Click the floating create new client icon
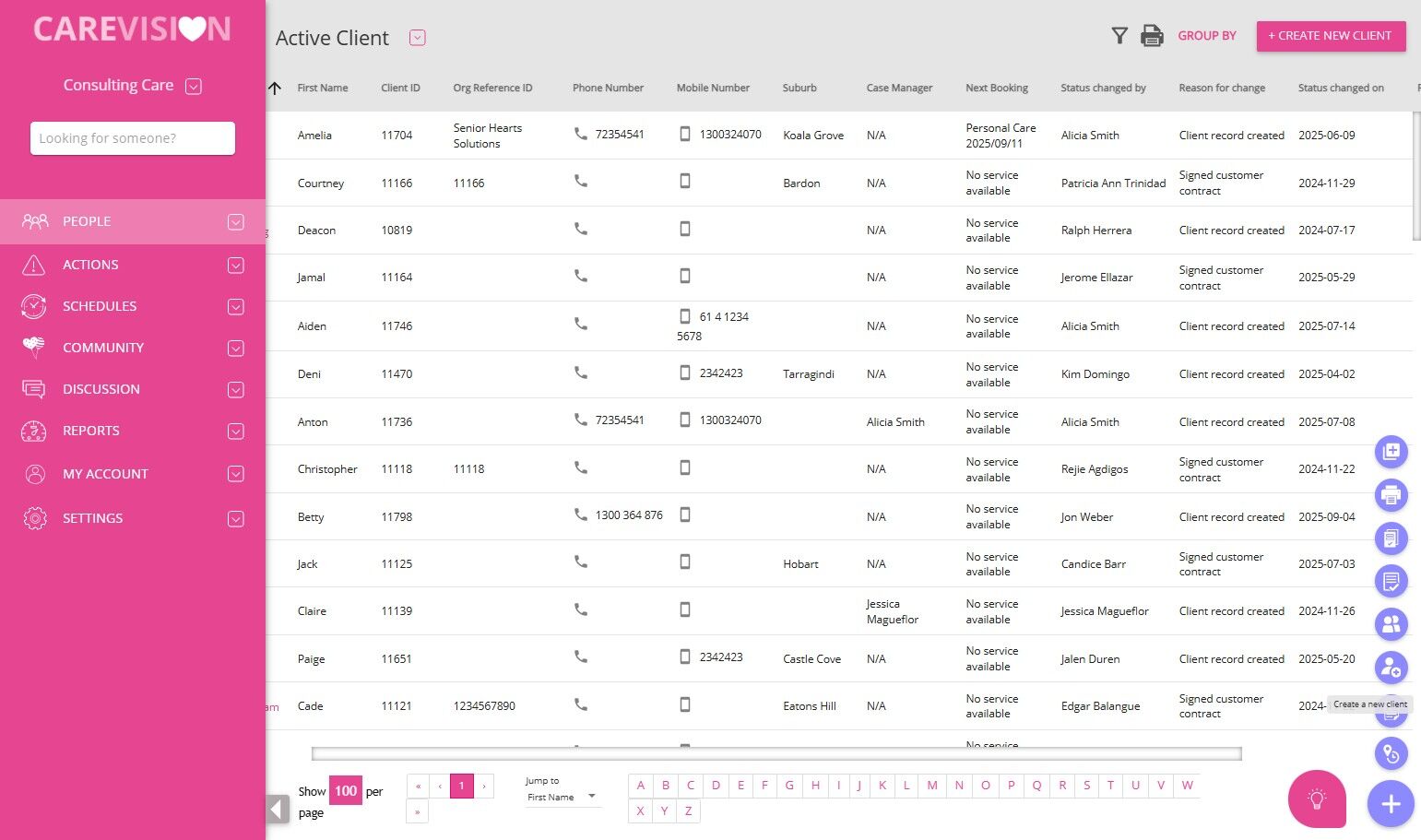The image size is (1421, 840). [x=1391, y=668]
